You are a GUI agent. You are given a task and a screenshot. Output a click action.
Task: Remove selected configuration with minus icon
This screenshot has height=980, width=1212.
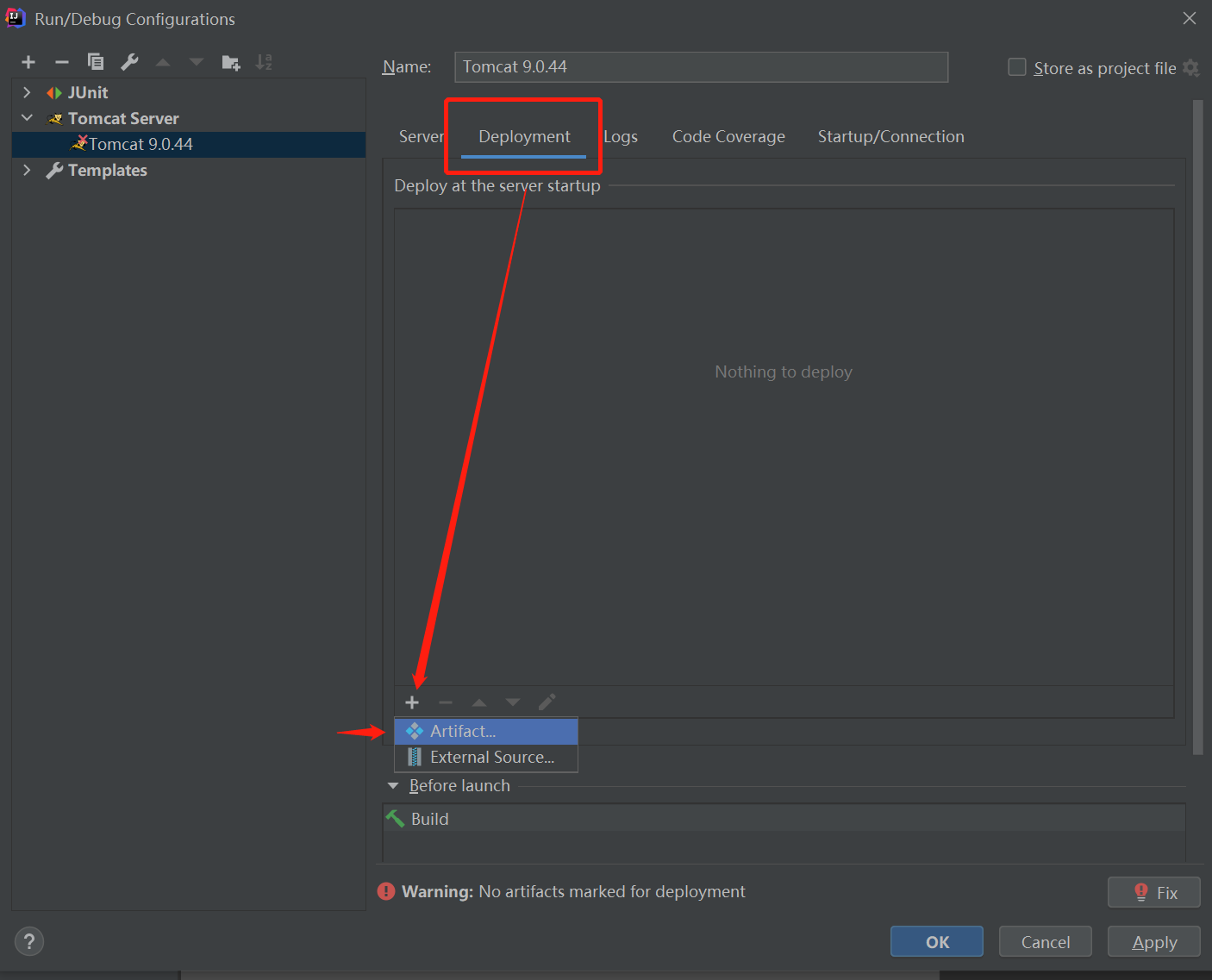[x=62, y=62]
